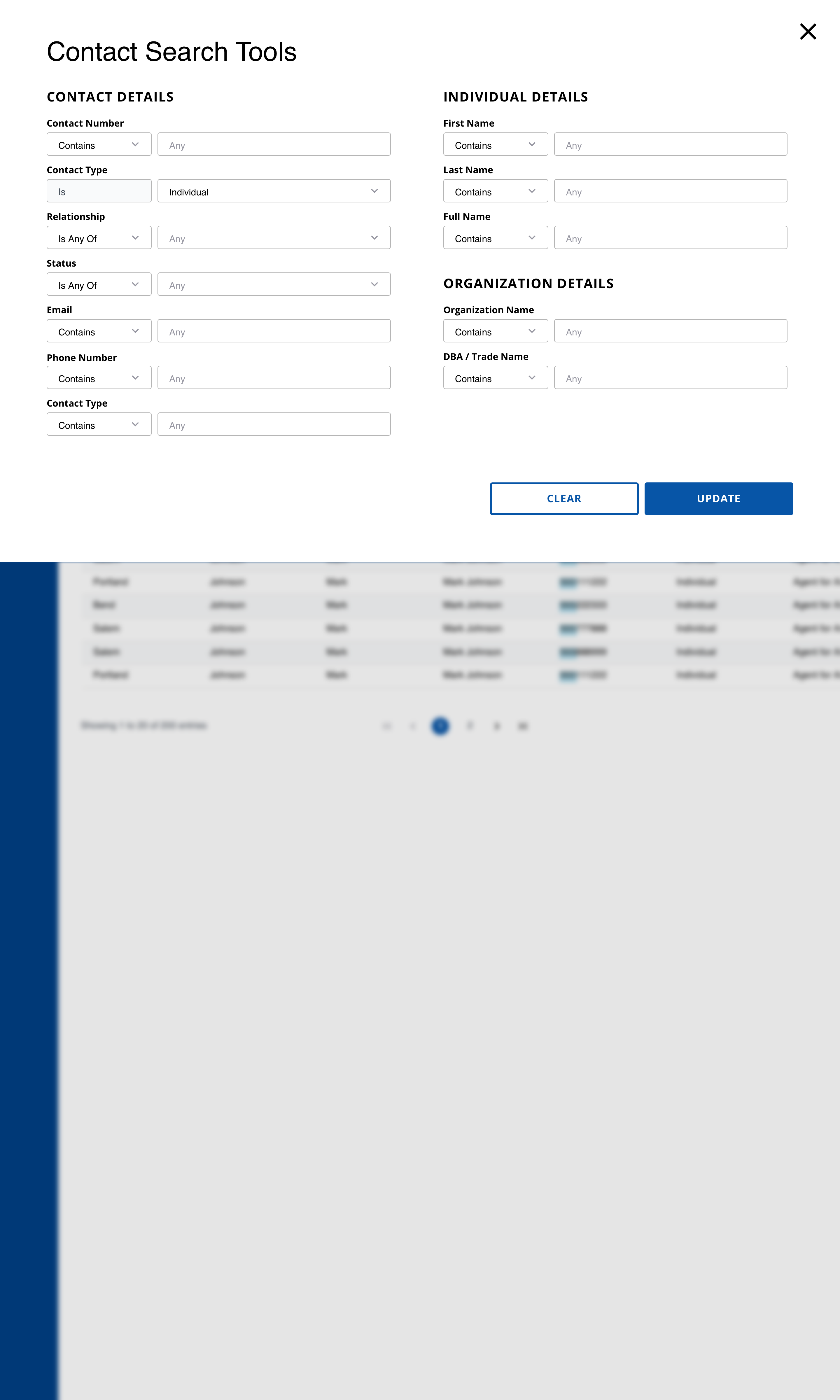The width and height of the screenshot is (840, 1400).
Task: Expand Status values dropdown
Action: tap(273, 285)
